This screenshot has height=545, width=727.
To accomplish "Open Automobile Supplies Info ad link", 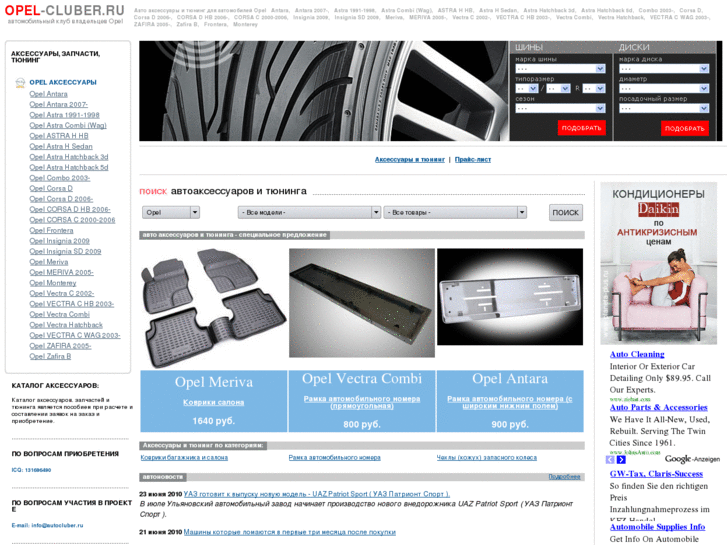I will pyautogui.click(x=657, y=527).
